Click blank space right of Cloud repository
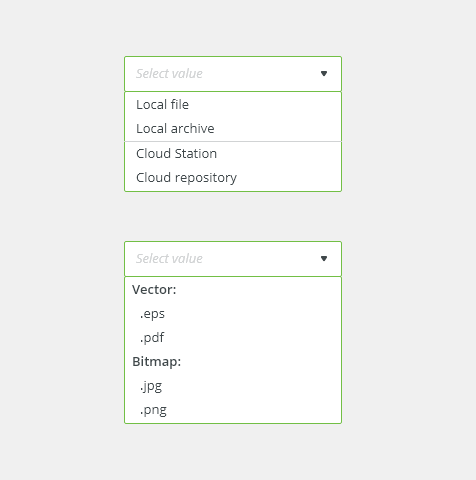This screenshot has height=480, width=476. pos(289,178)
